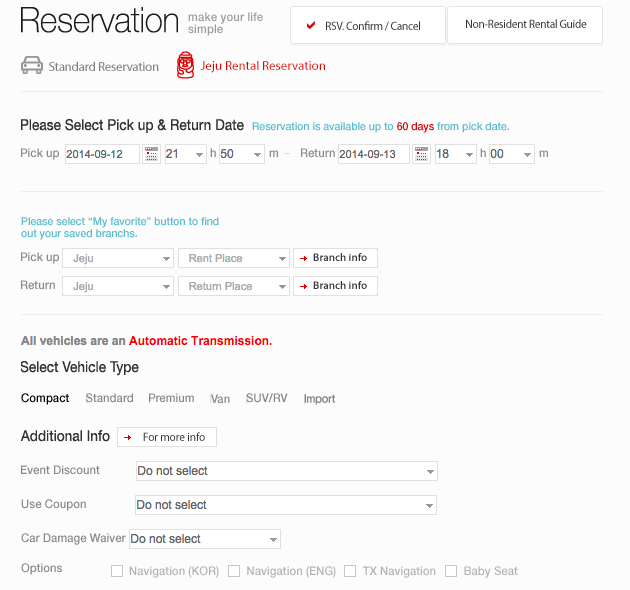Click the 'My favorite' button hint text
630x590 pixels.
tap(120, 227)
